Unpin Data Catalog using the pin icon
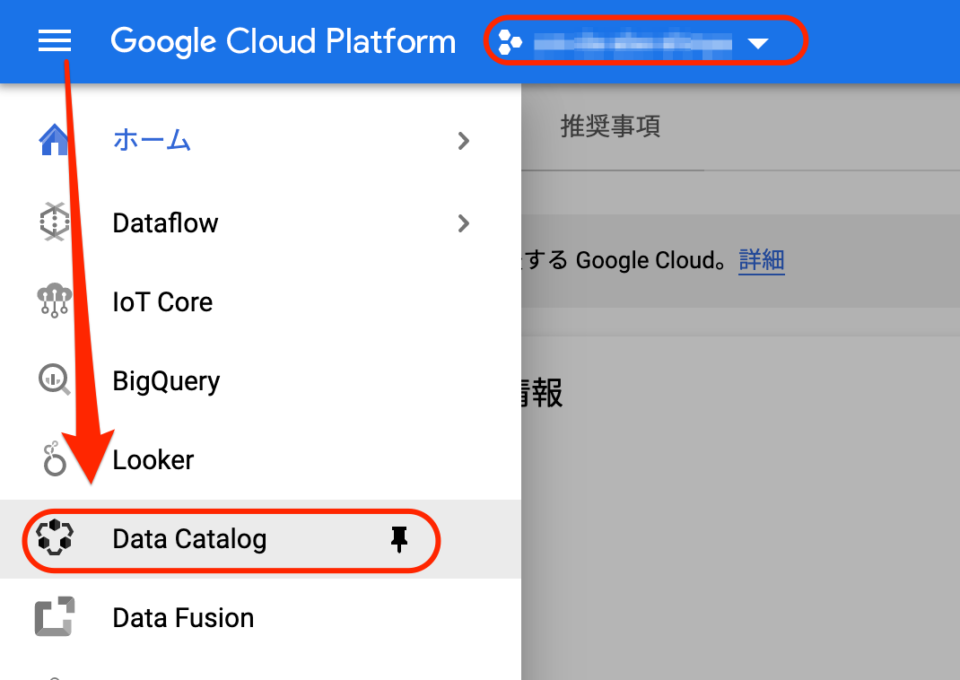 pos(399,540)
